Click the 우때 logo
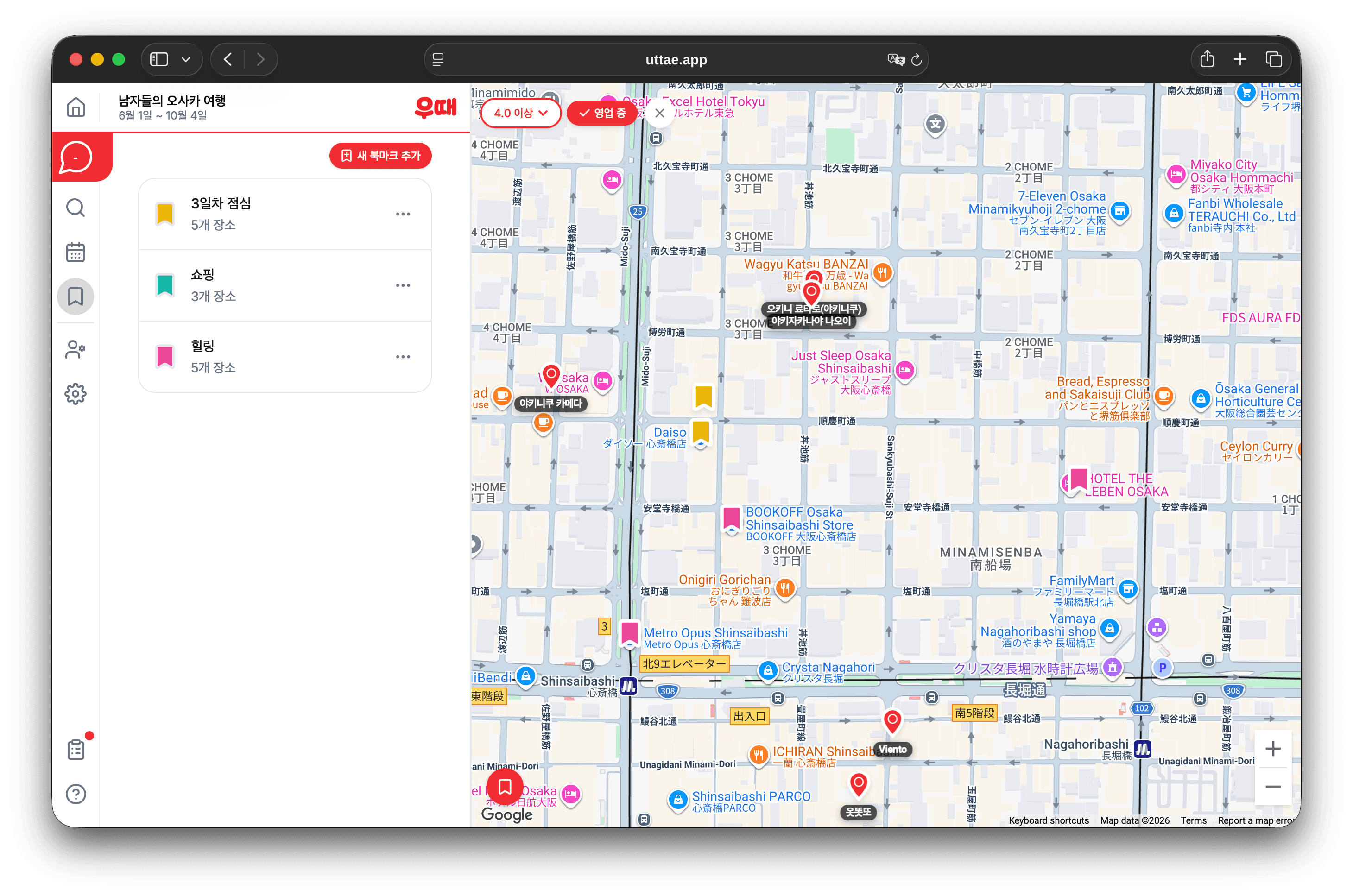This screenshot has height=896, width=1353. click(436, 107)
